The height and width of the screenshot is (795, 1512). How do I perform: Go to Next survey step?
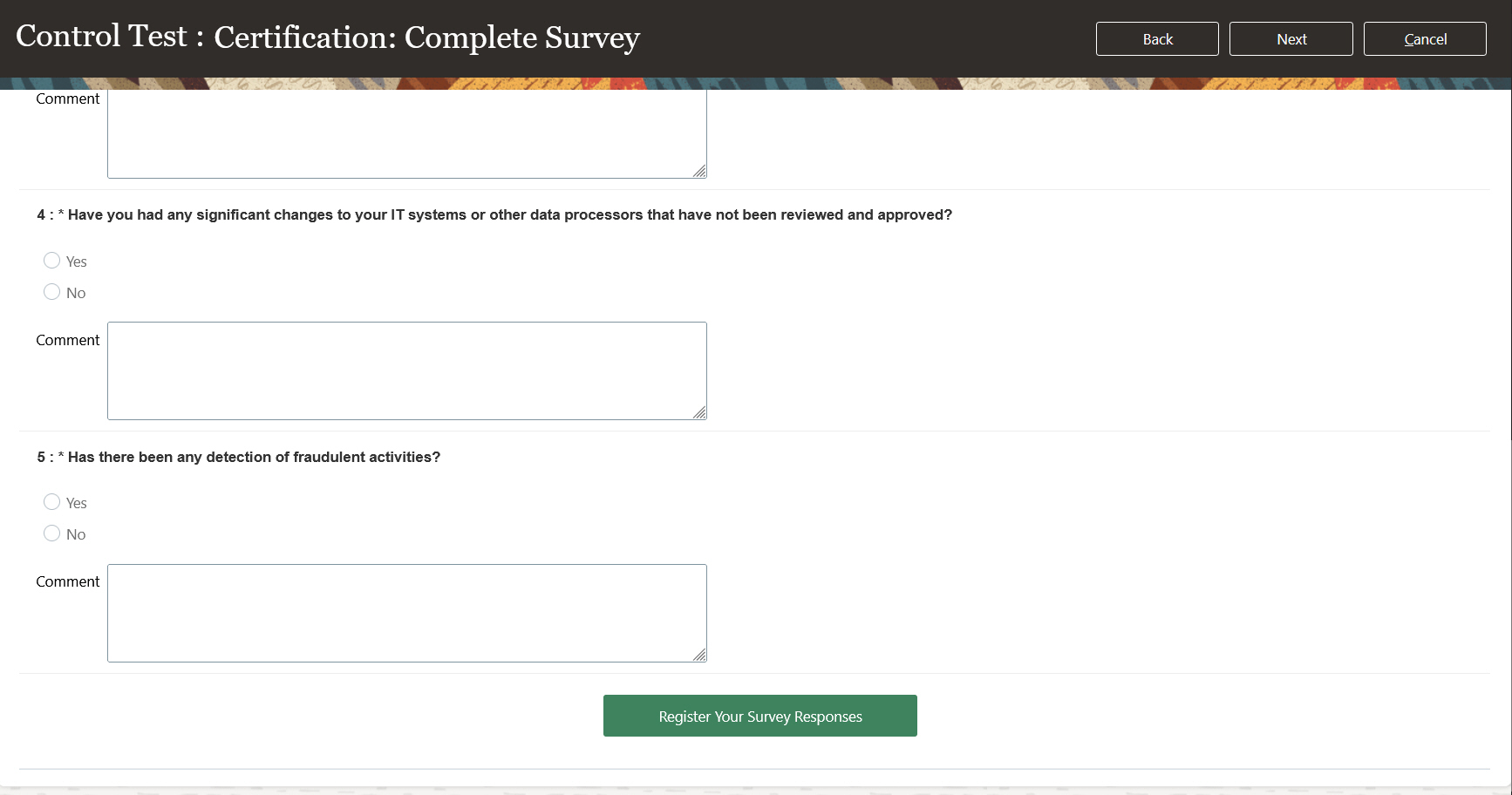(1291, 39)
